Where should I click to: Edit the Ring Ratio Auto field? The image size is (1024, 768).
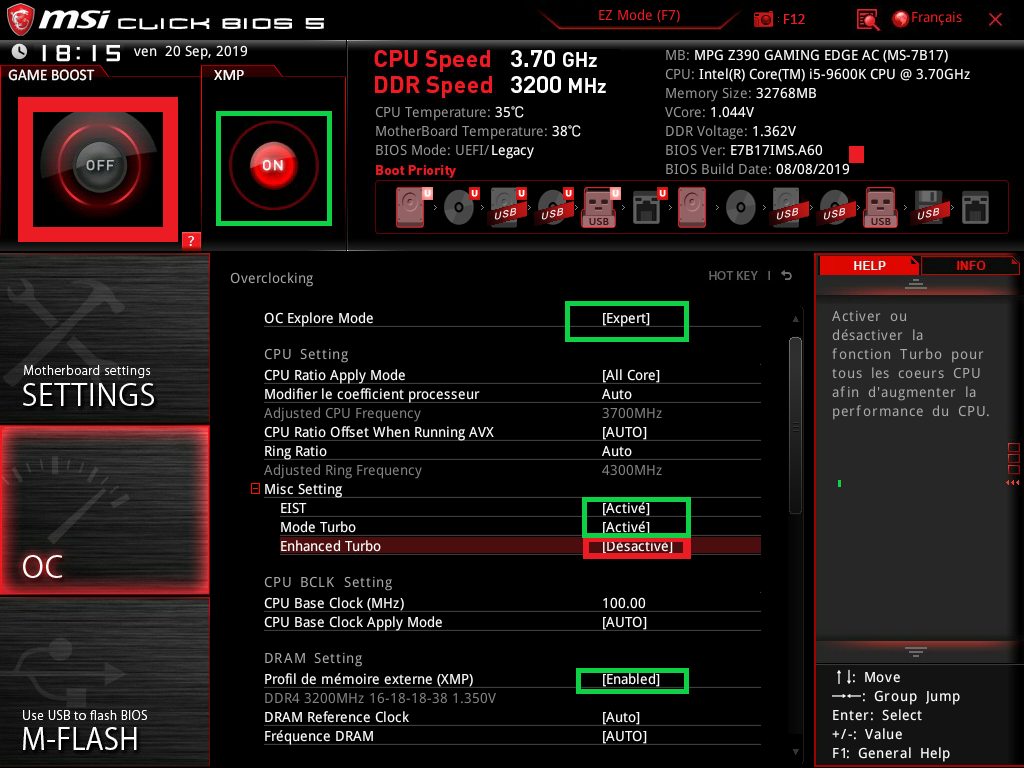(616, 451)
